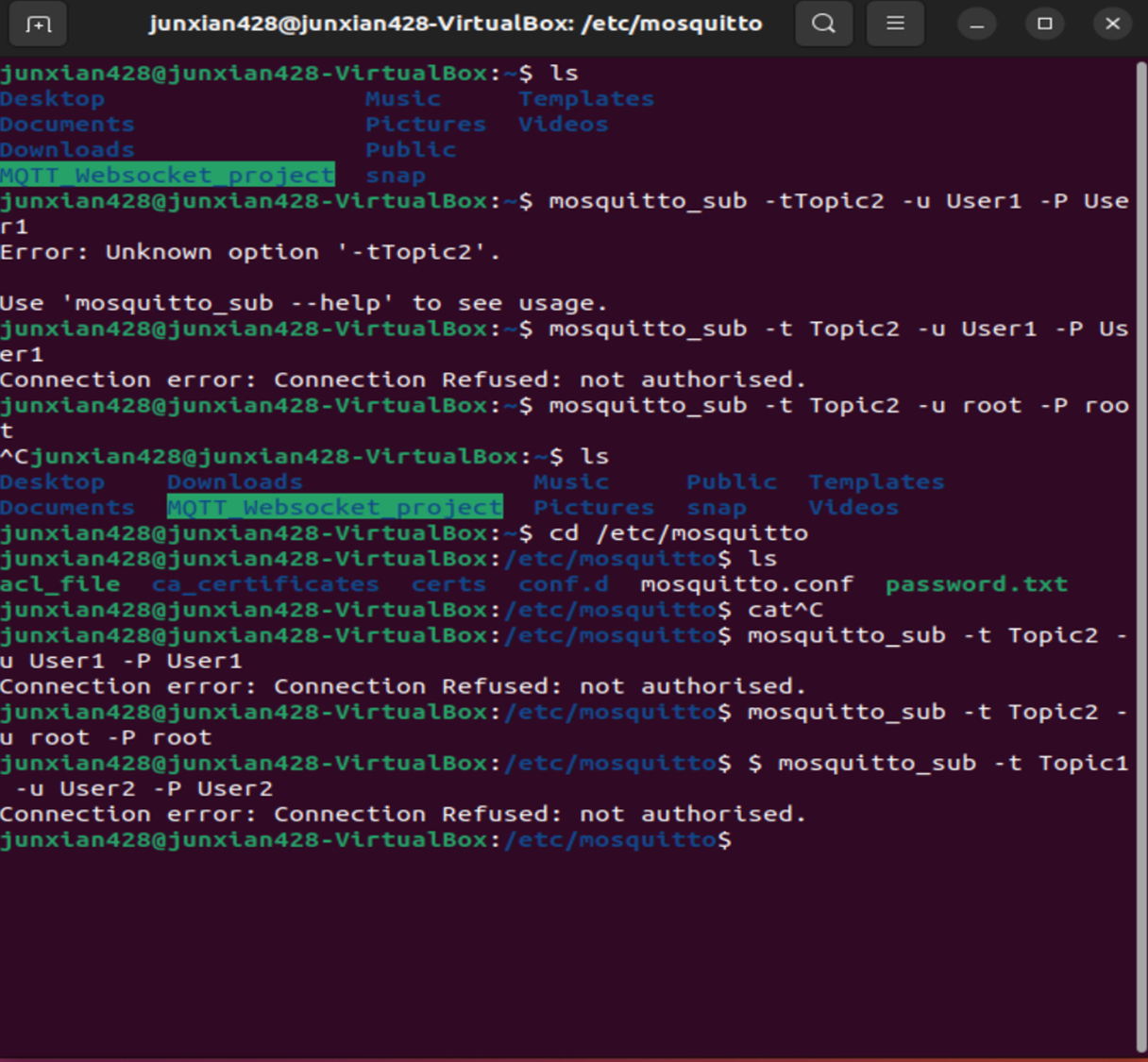Image resolution: width=1148 pixels, height=1062 pixels.
Task: Click the Templates folder name
Action: pyautogui.click(x=585, y=98)
